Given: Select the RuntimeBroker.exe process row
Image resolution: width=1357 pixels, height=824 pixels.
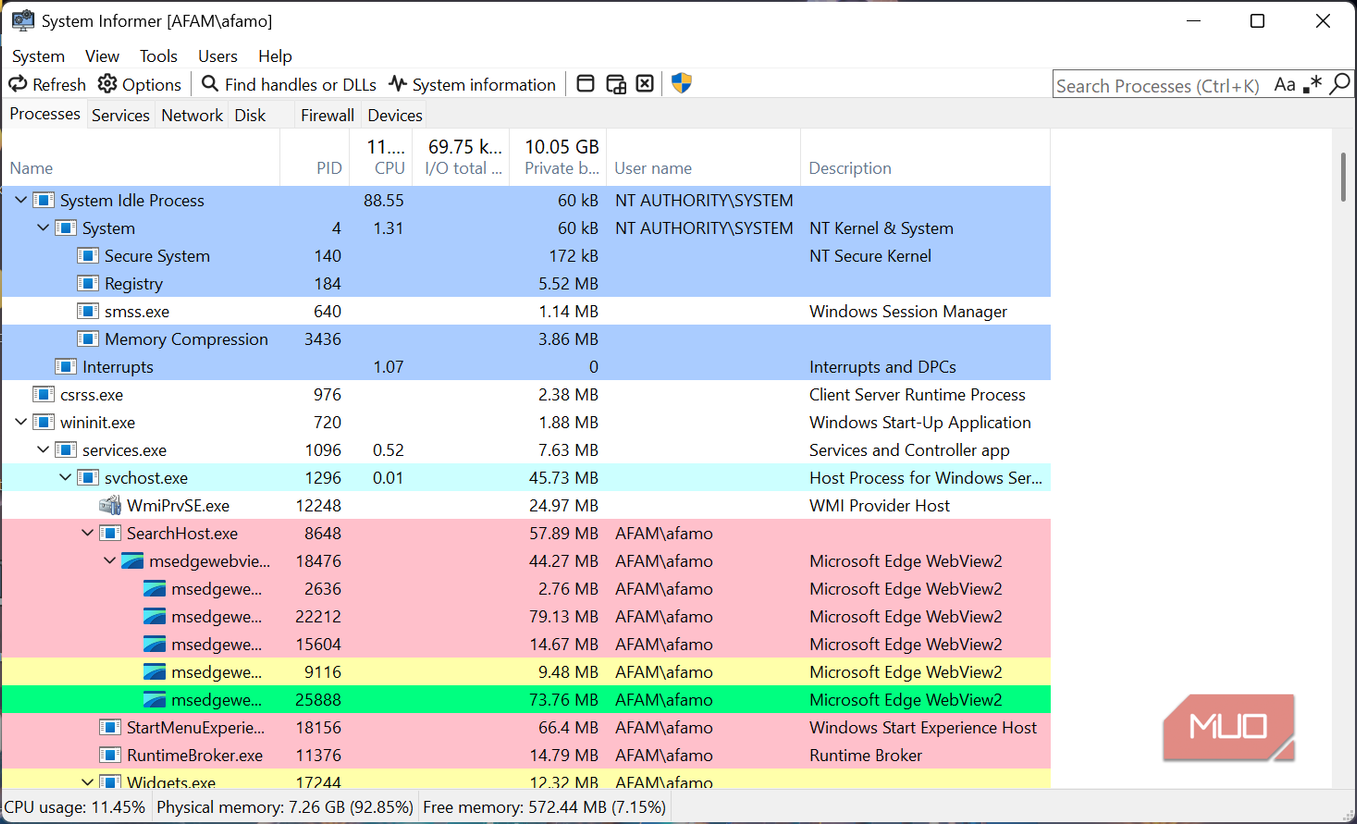Looking at the screenshot, I should click(526, 755).
